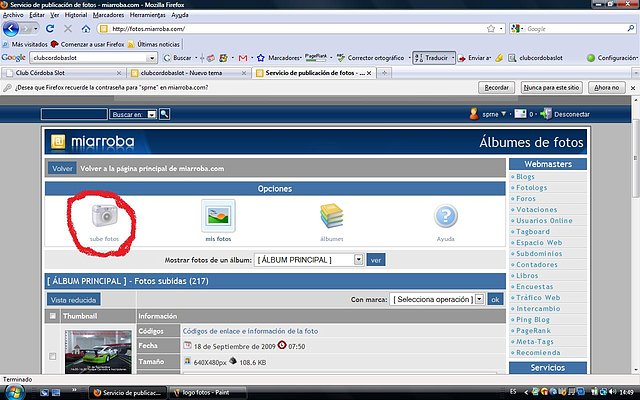Screen dimensions: 640x400
Task: Expand the Buscar en dropdown
Action: 151,115
